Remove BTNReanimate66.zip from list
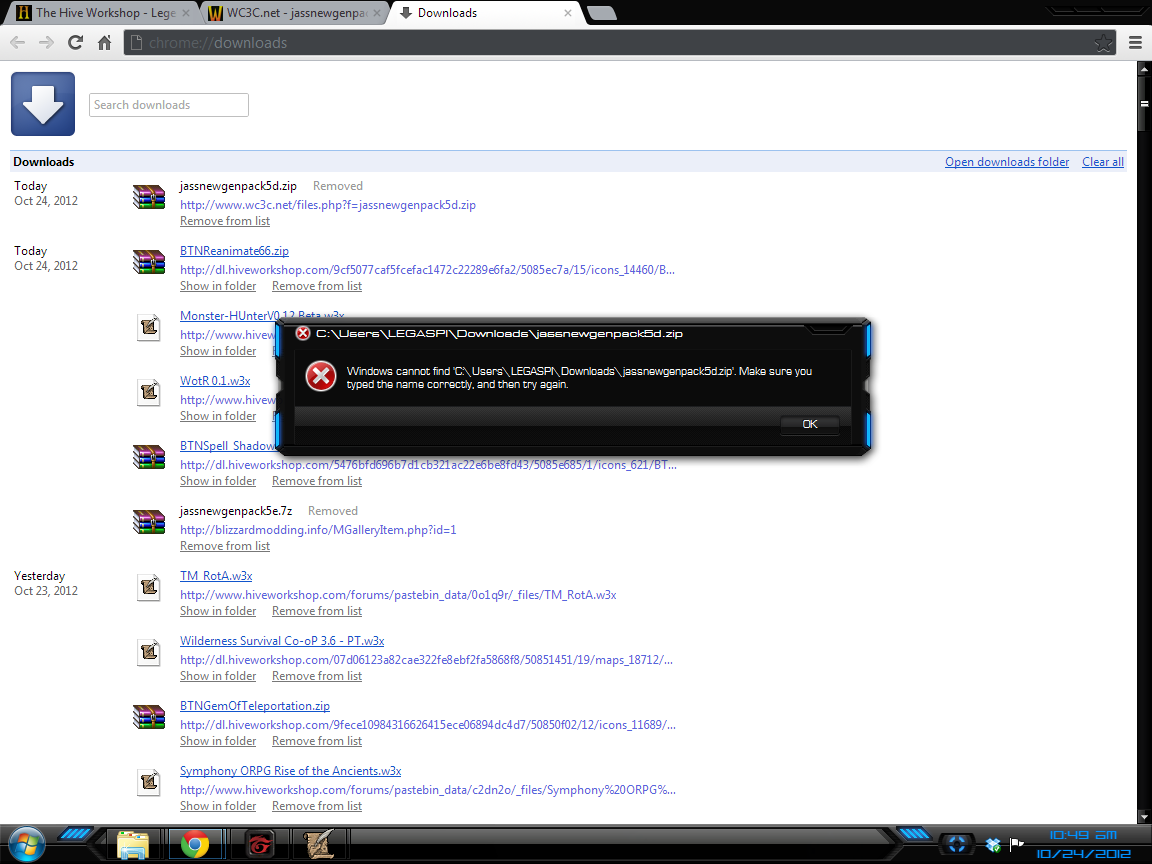Viewport: 1152px width, 864px height. (x=317, y=286)
